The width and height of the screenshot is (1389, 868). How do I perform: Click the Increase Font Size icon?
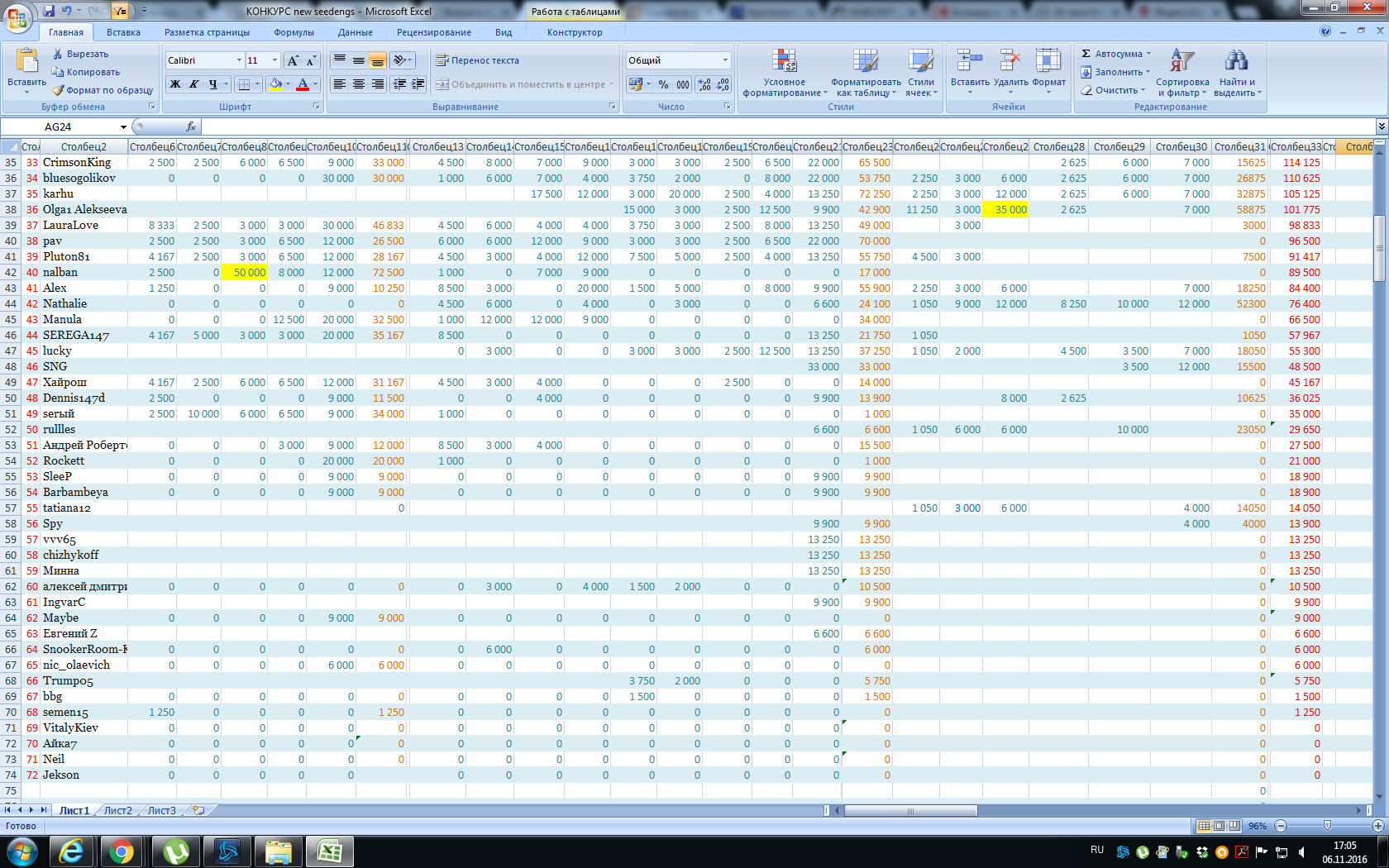(x=293, y=60)
